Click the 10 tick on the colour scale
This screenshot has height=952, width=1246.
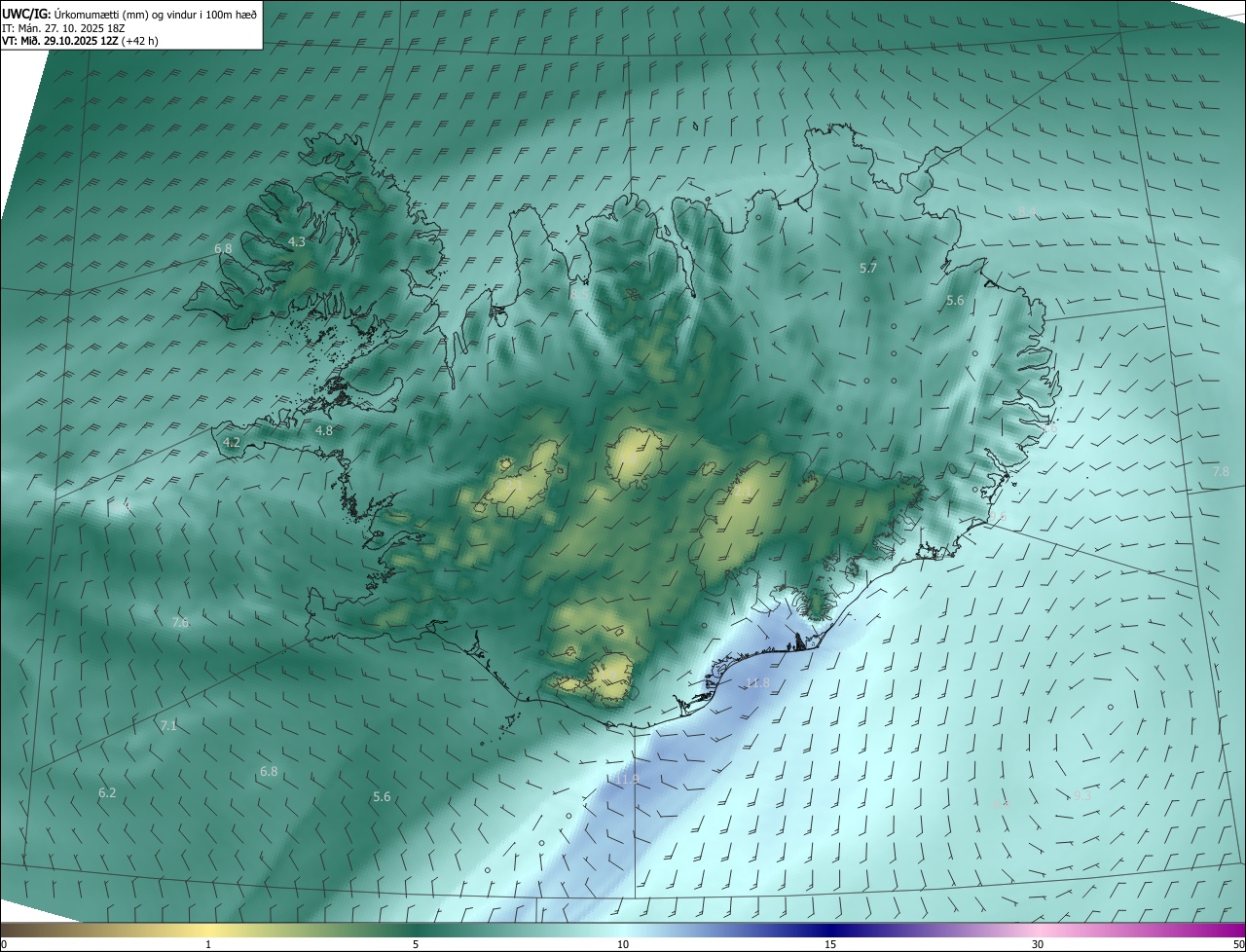click(x=623, y=944)
